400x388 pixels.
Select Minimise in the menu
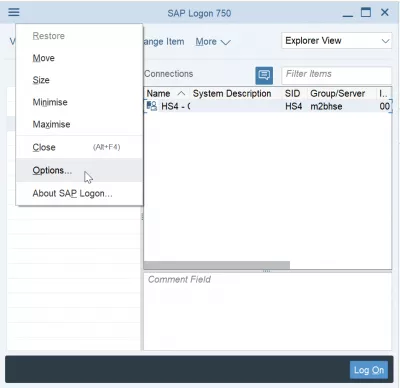[x=79, y=102]
